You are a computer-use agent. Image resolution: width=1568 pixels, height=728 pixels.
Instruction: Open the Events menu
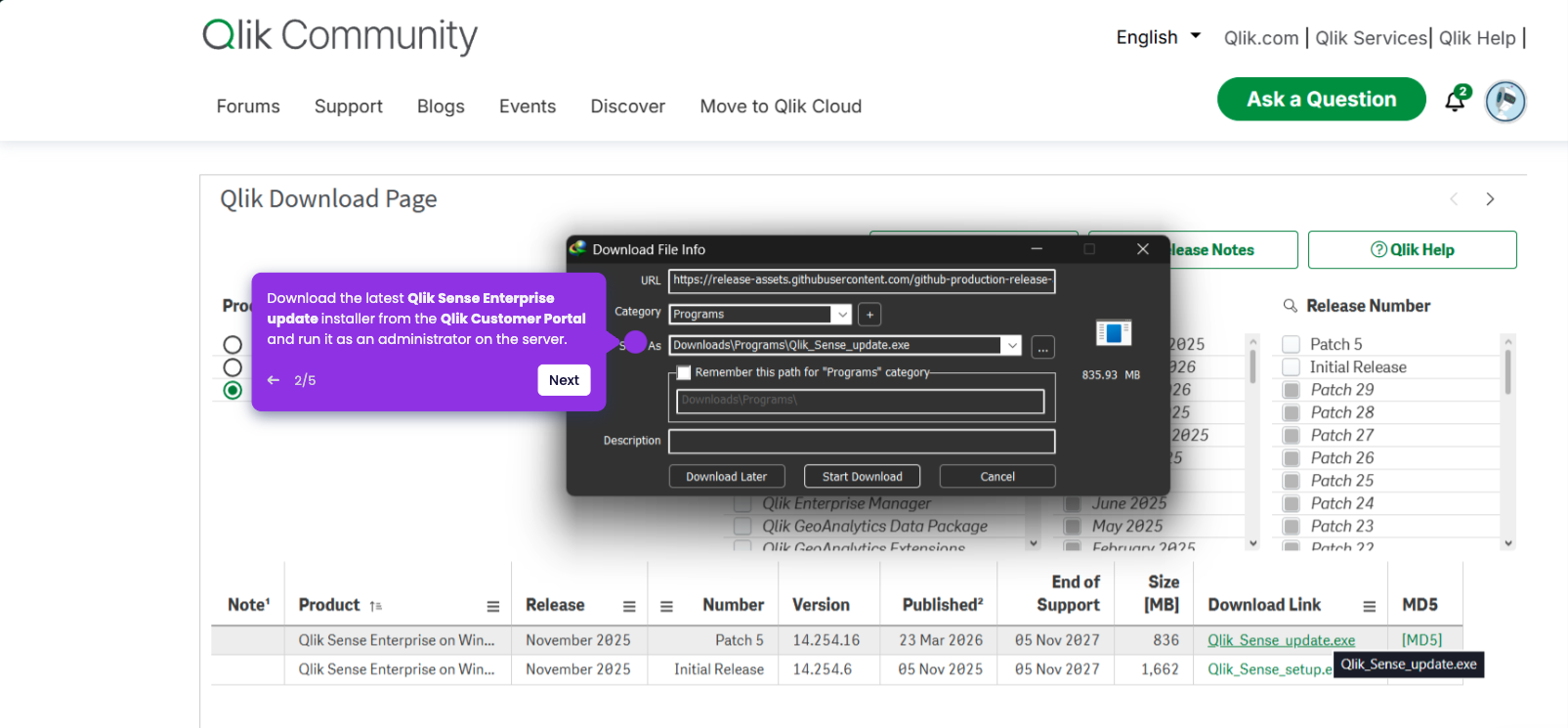[528, 107]
